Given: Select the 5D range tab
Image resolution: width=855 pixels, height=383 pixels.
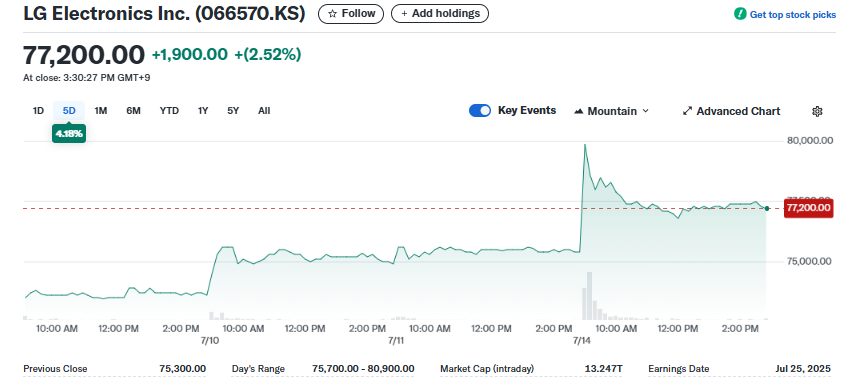Looking at the screenshot, I should [x=69, y=111].
